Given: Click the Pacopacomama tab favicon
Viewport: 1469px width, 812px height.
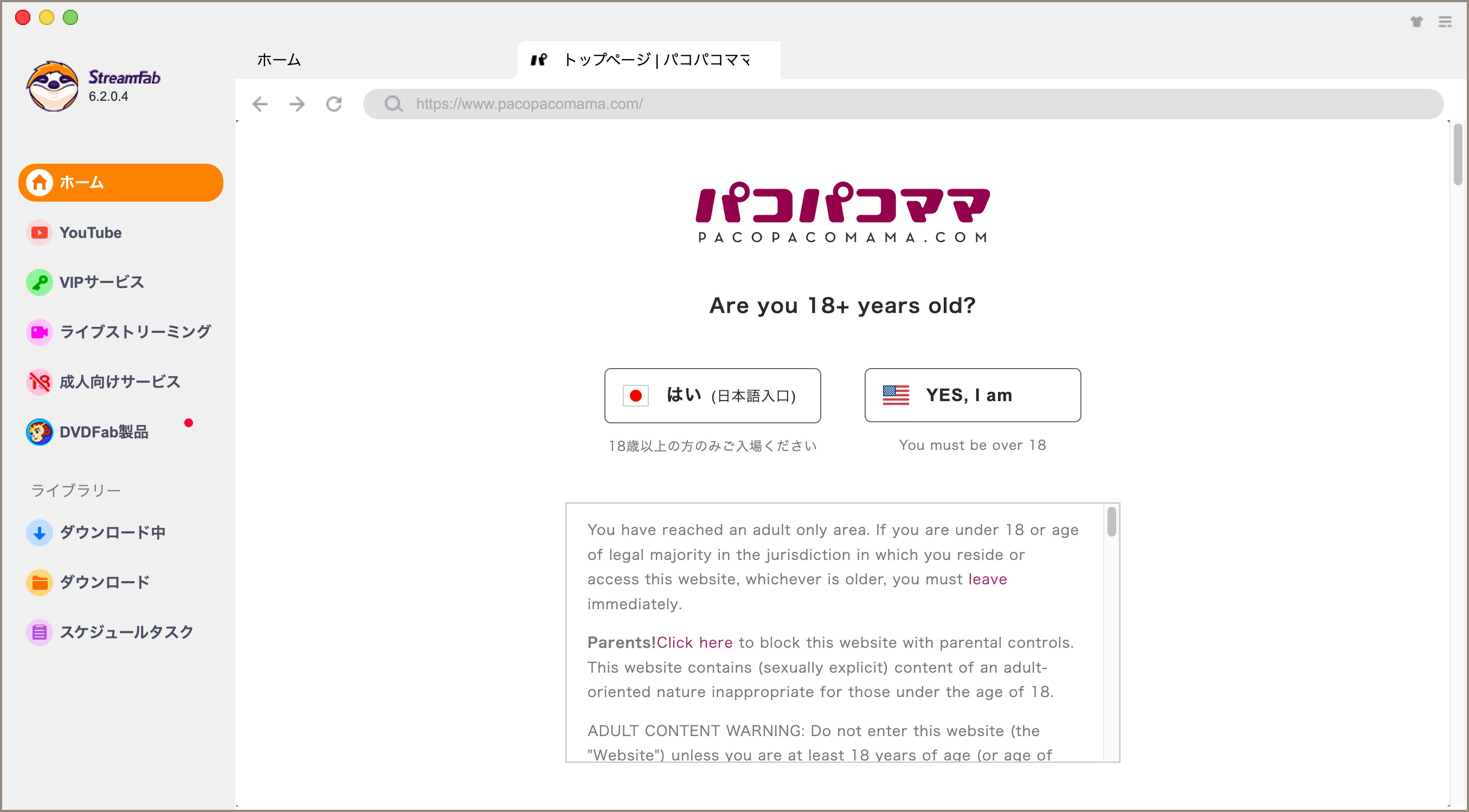Looking at the screenshot, I should click(539, 59).
